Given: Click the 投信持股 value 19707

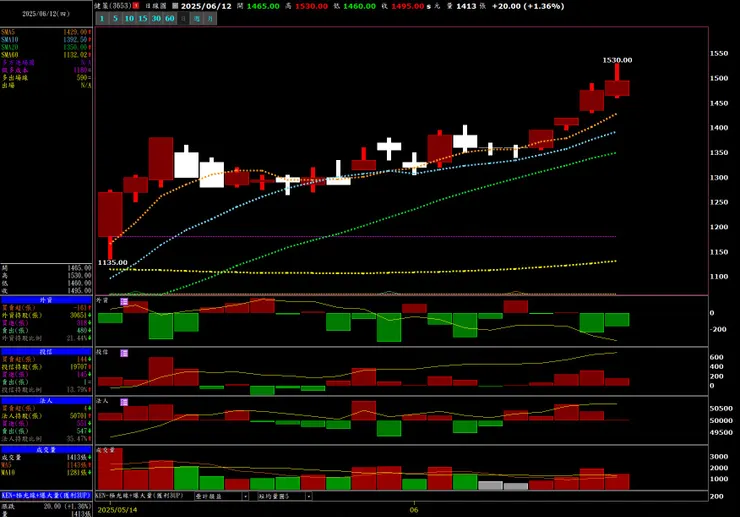Looking at the screenshot, I should (x=78, y=367).
